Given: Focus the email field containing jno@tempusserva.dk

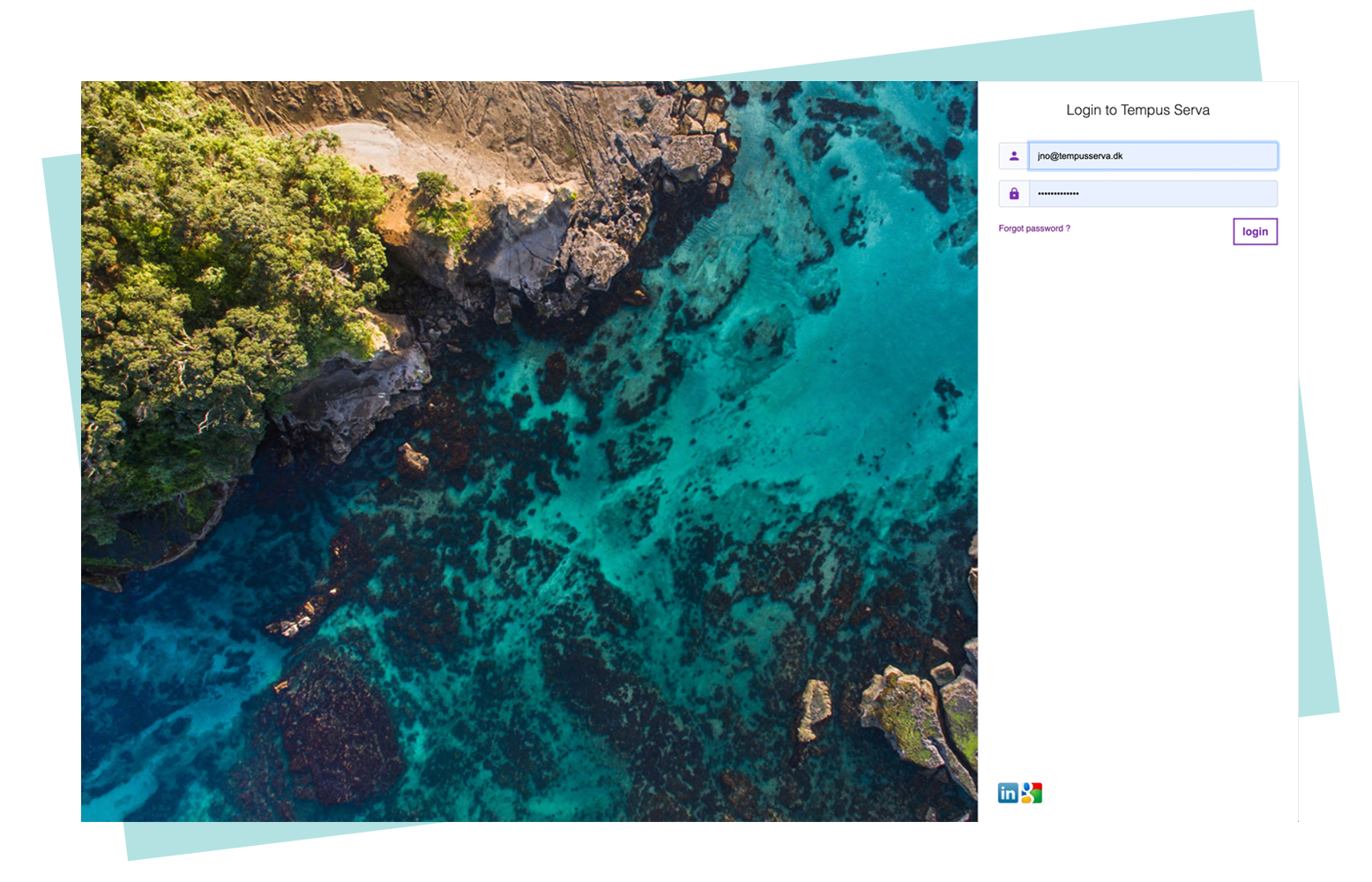Looking at the screenshot, I should tap(1153, 156).
